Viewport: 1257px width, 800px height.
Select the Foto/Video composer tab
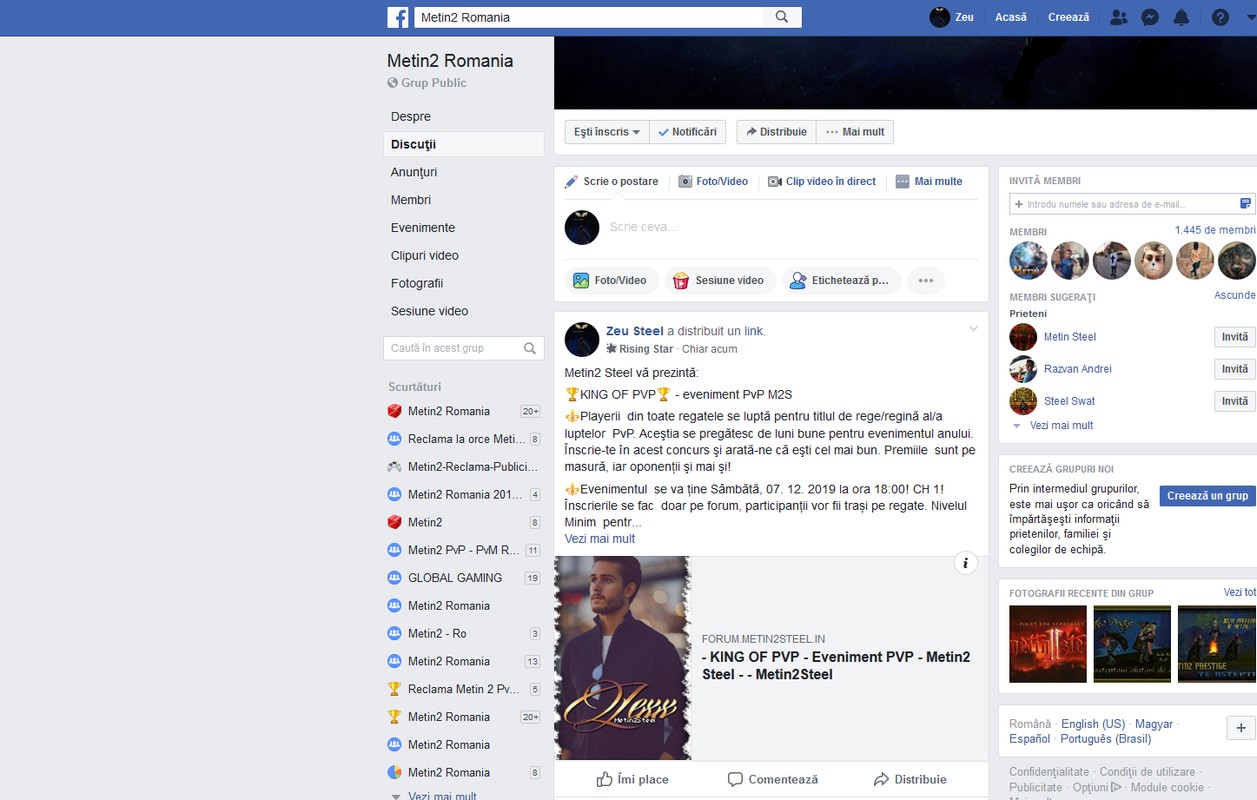tap(713, 181)
